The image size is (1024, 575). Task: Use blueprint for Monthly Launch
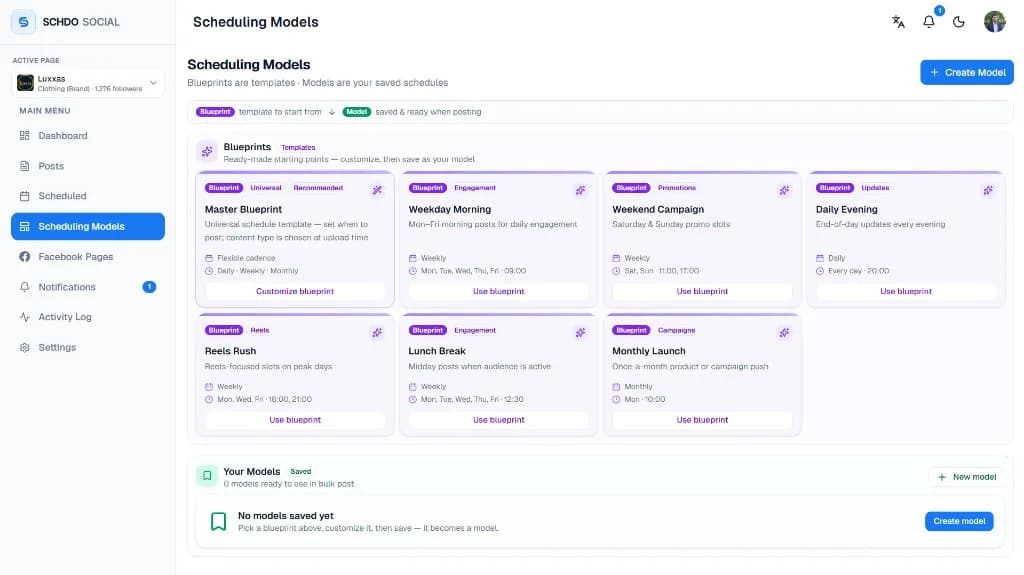702,420
